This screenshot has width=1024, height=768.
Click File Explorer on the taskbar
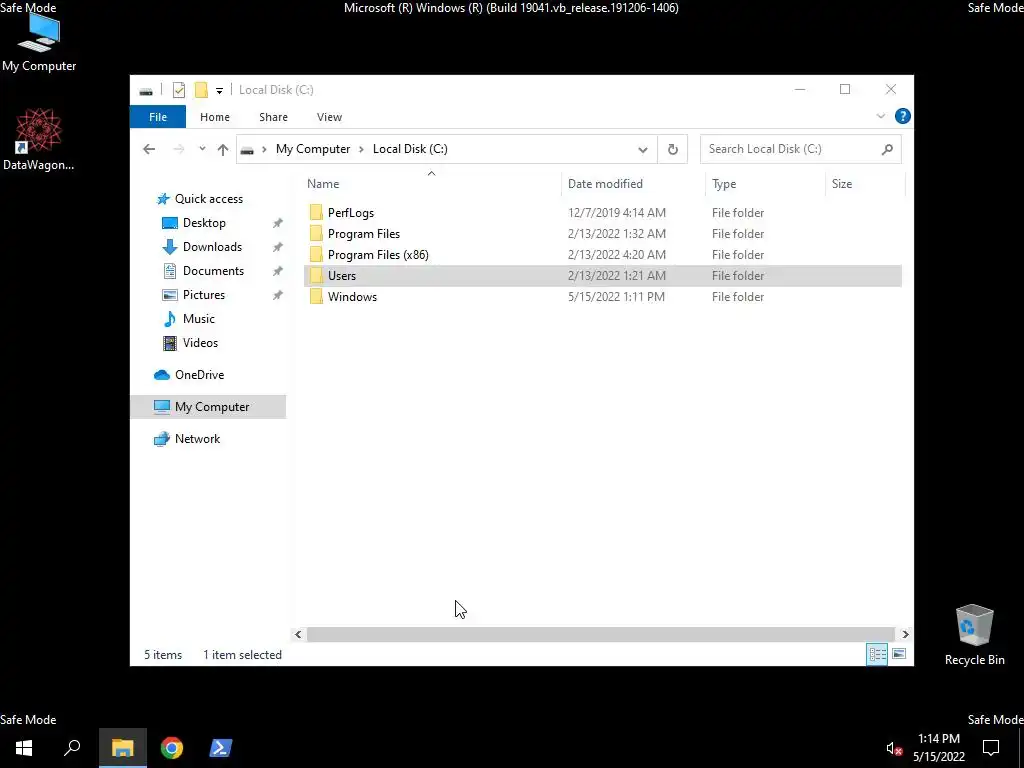pos(122,748)
